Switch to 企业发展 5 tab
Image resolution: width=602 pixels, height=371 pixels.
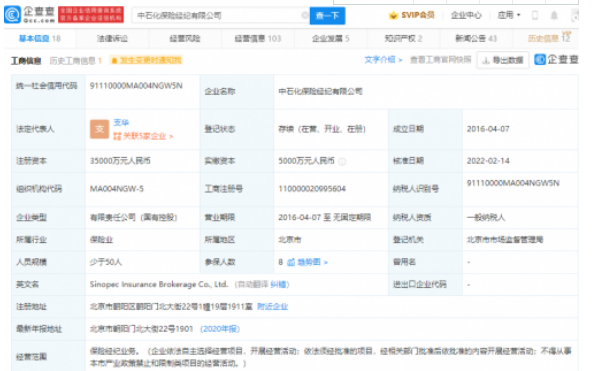[330, 38]
